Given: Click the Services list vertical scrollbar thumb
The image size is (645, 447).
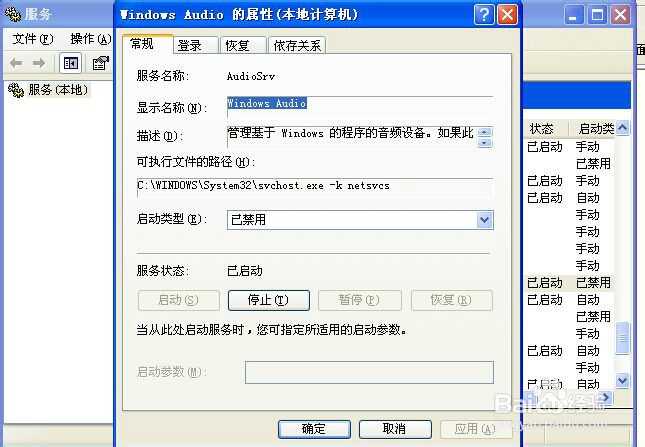Looking at the screenshot, I should [x=622, y=338].
